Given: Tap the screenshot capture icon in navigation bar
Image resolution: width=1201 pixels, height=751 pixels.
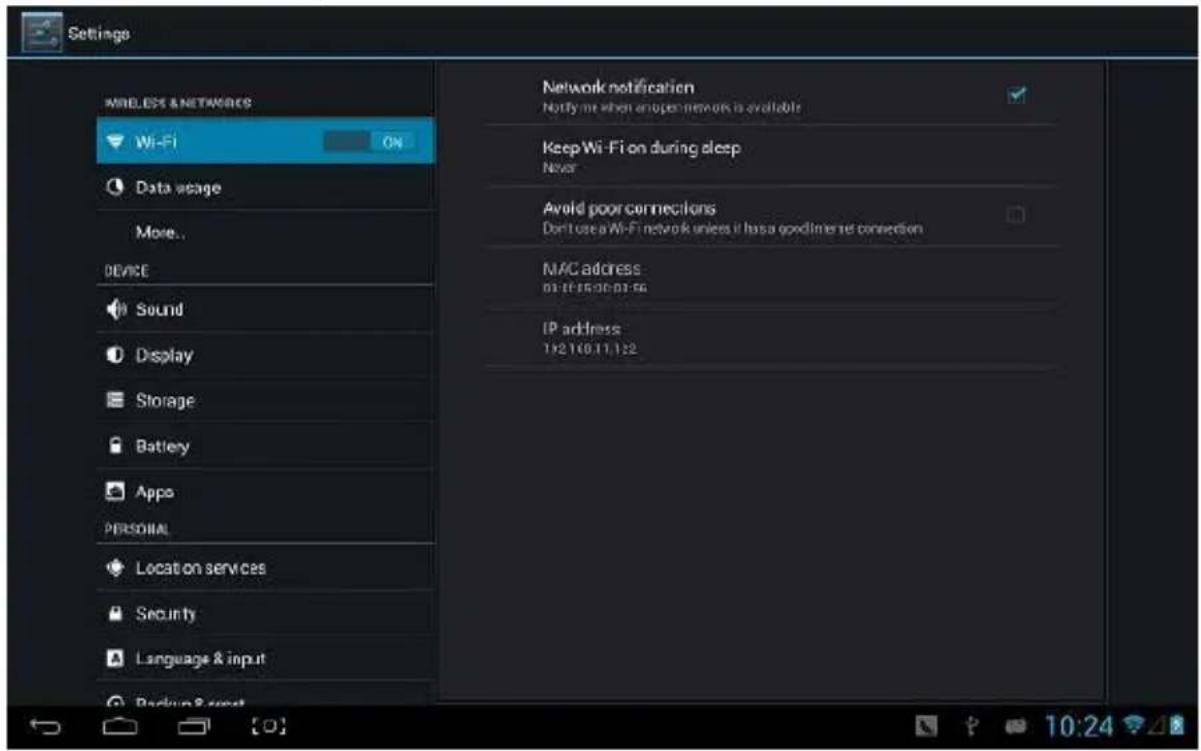Looking at the screenshot, I should coord(270,726).
